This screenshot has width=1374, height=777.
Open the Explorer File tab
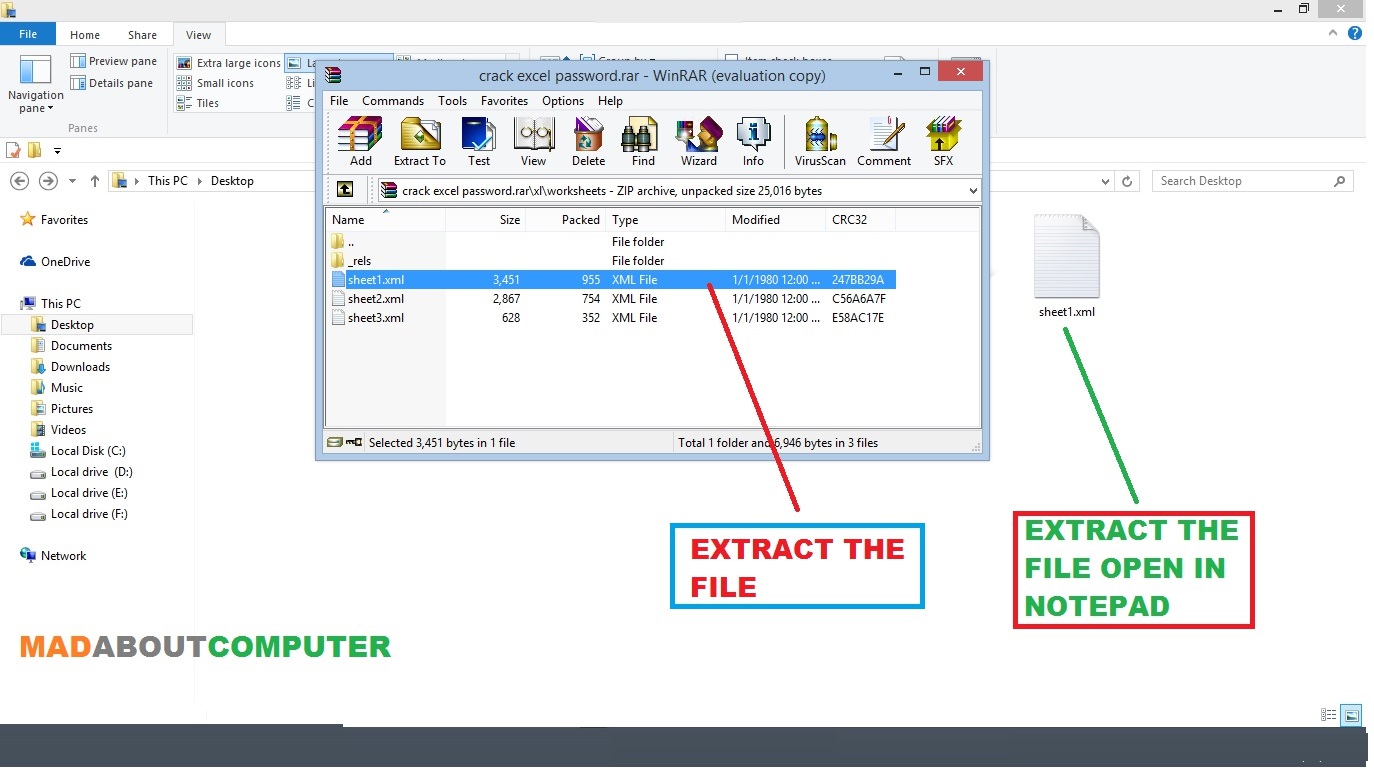point(28,34)
